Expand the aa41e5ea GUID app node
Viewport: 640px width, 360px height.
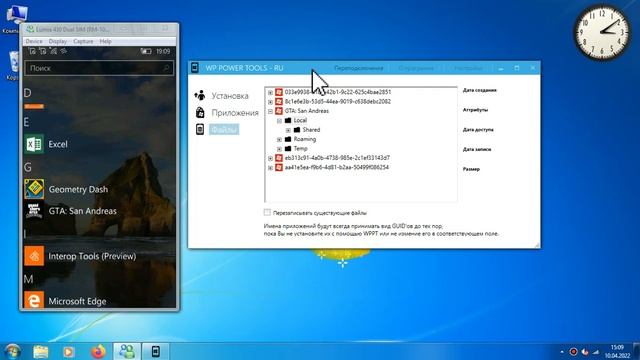[270, 168]
